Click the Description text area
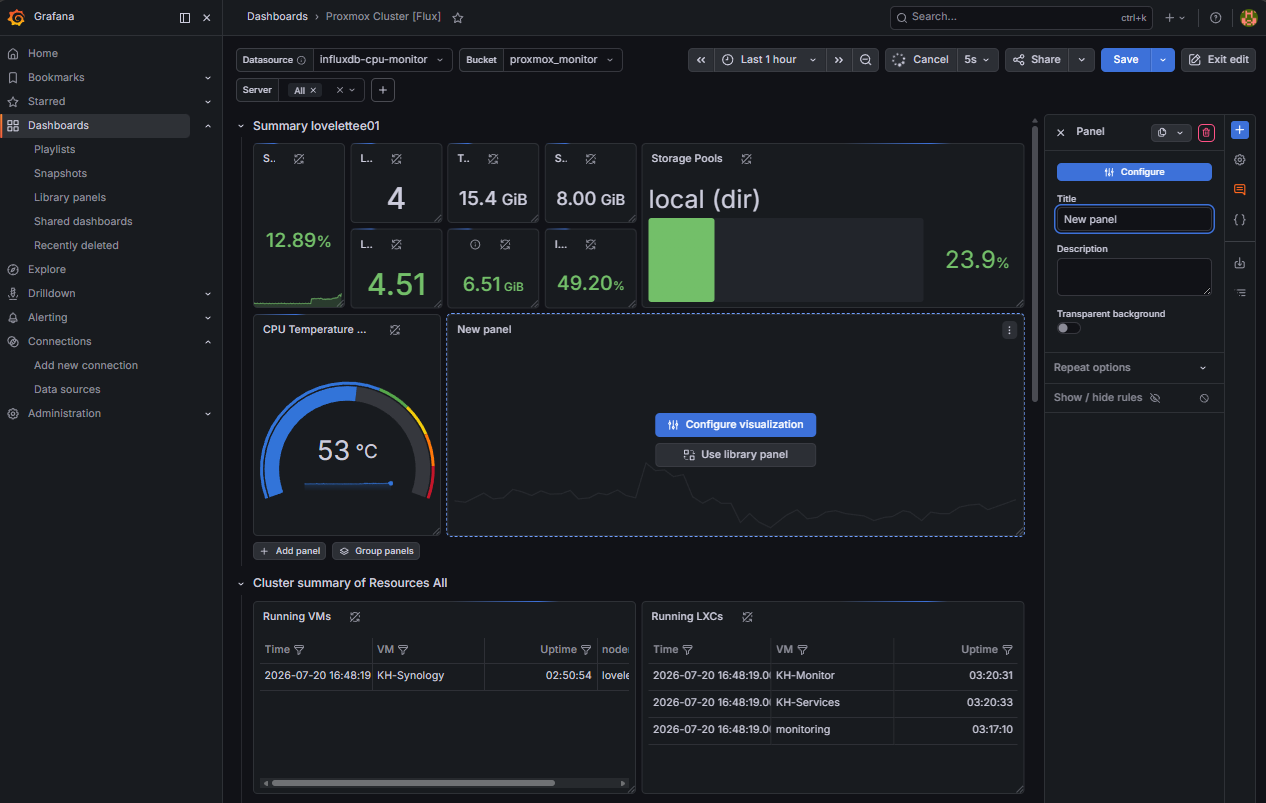Screen dimensions: 1266x803 [x=1134, y=277]
